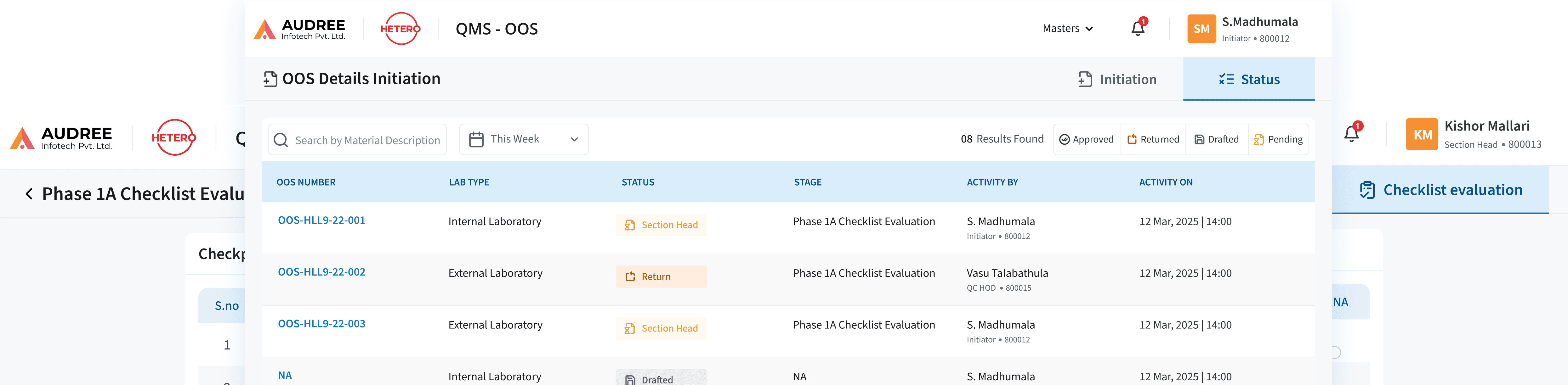Toggle the Return status badge
This screenshot has width=1568, height=385.
click(x=661, y=276)
